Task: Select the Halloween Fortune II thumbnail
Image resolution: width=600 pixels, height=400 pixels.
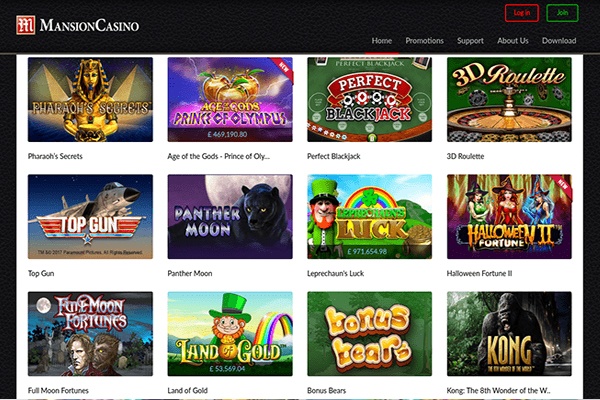Action: [509, 217]
